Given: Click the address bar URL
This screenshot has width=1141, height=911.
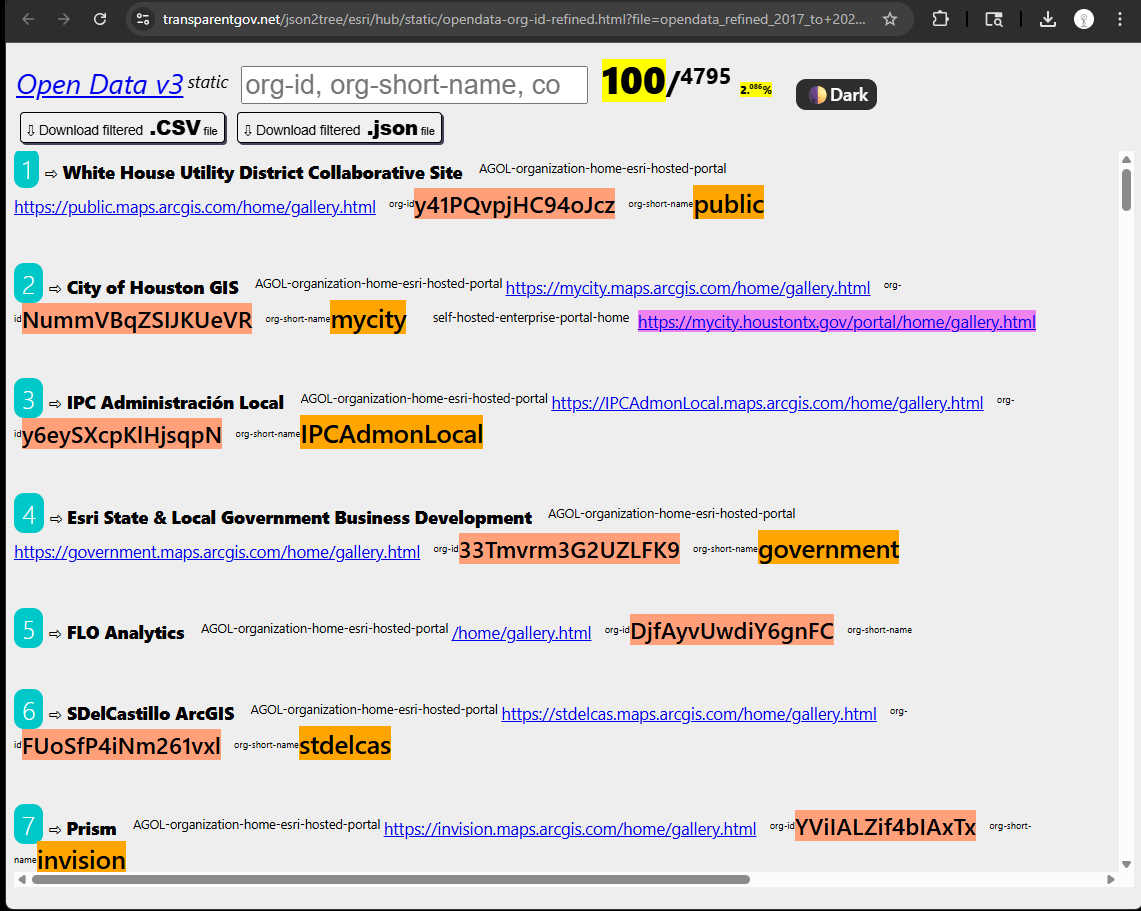Looking at the screenshot, I should [514, 20].
